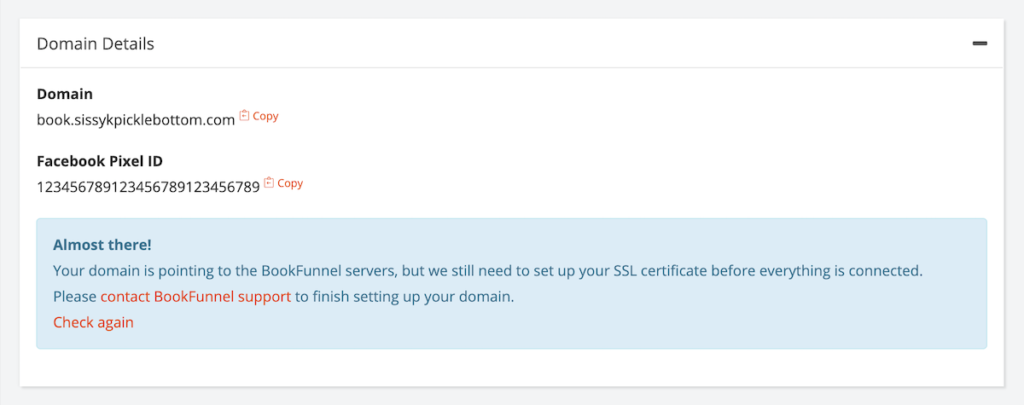
Task: Click the Almost there! heading
Action: (102, 245)
